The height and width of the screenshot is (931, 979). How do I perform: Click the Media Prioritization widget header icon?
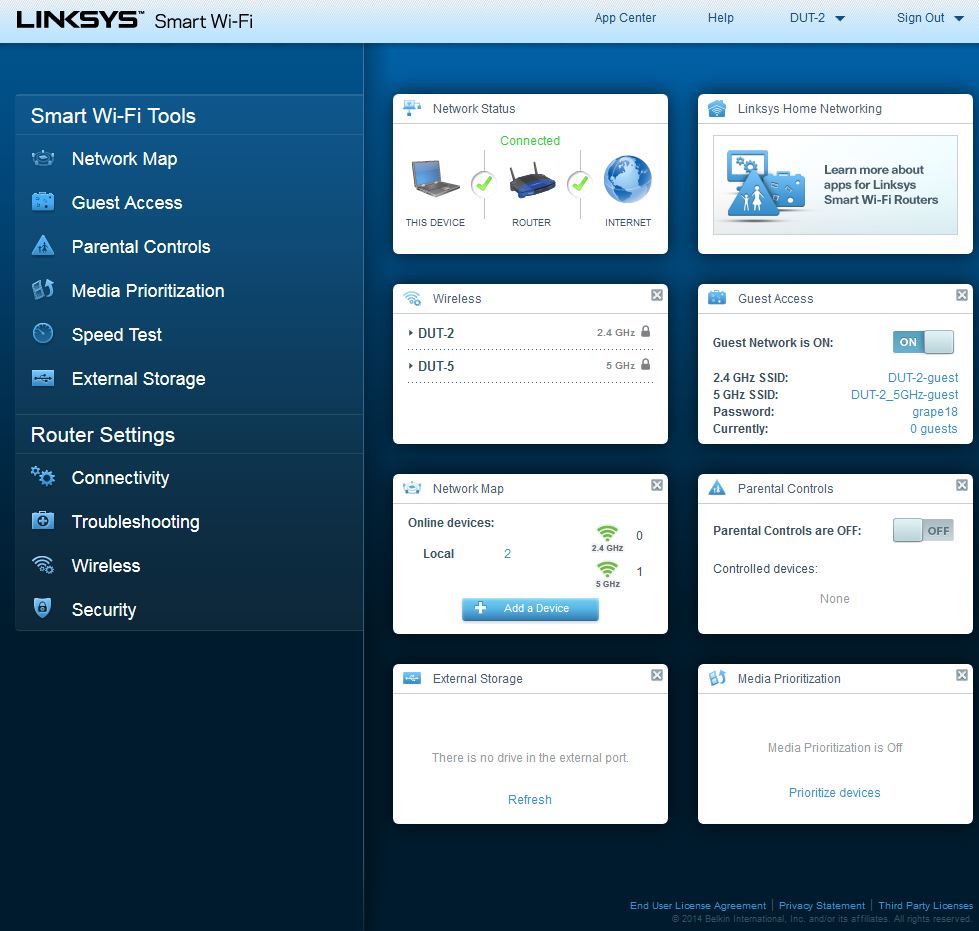point(717,678)
